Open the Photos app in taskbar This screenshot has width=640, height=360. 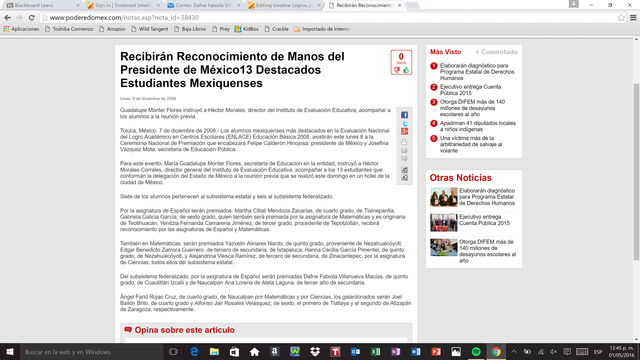click(456, 352)
